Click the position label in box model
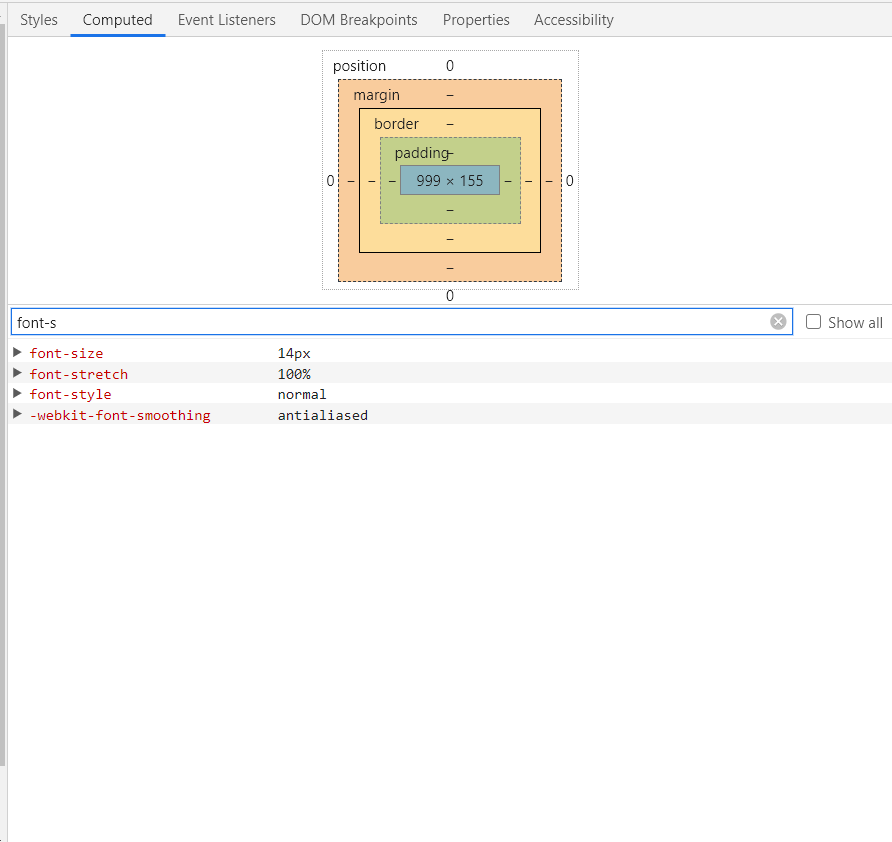The height and width of the screenshot is (842, 892). click(x=359, y=66)
